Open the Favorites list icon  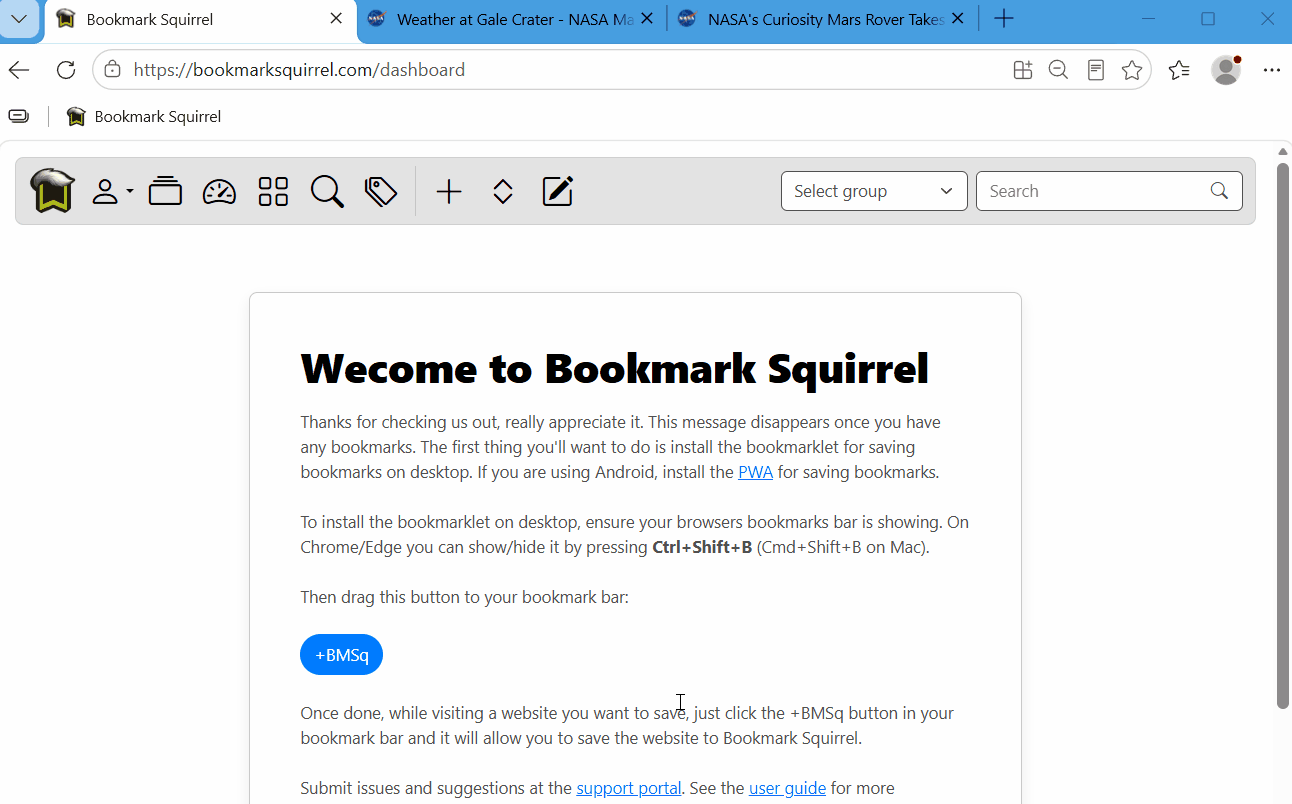(1179, 70)
